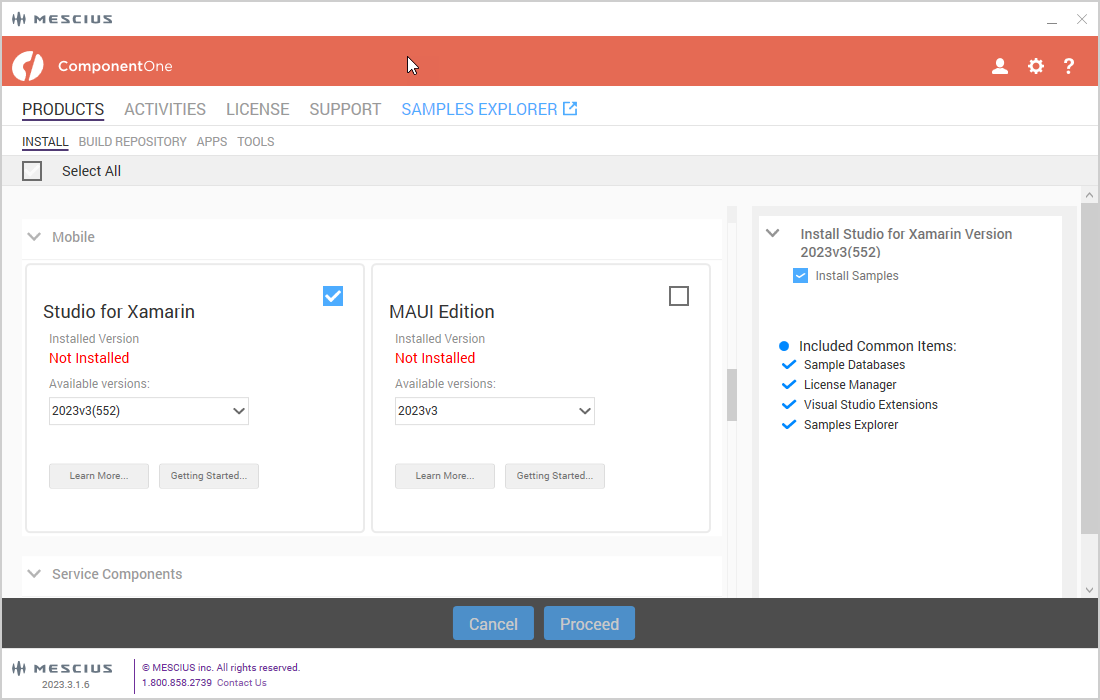The width and height of the screenshot is (1100, 700).
Task: Open the Xamarin available versions dropdown
Action: click(x=149, y=411)
